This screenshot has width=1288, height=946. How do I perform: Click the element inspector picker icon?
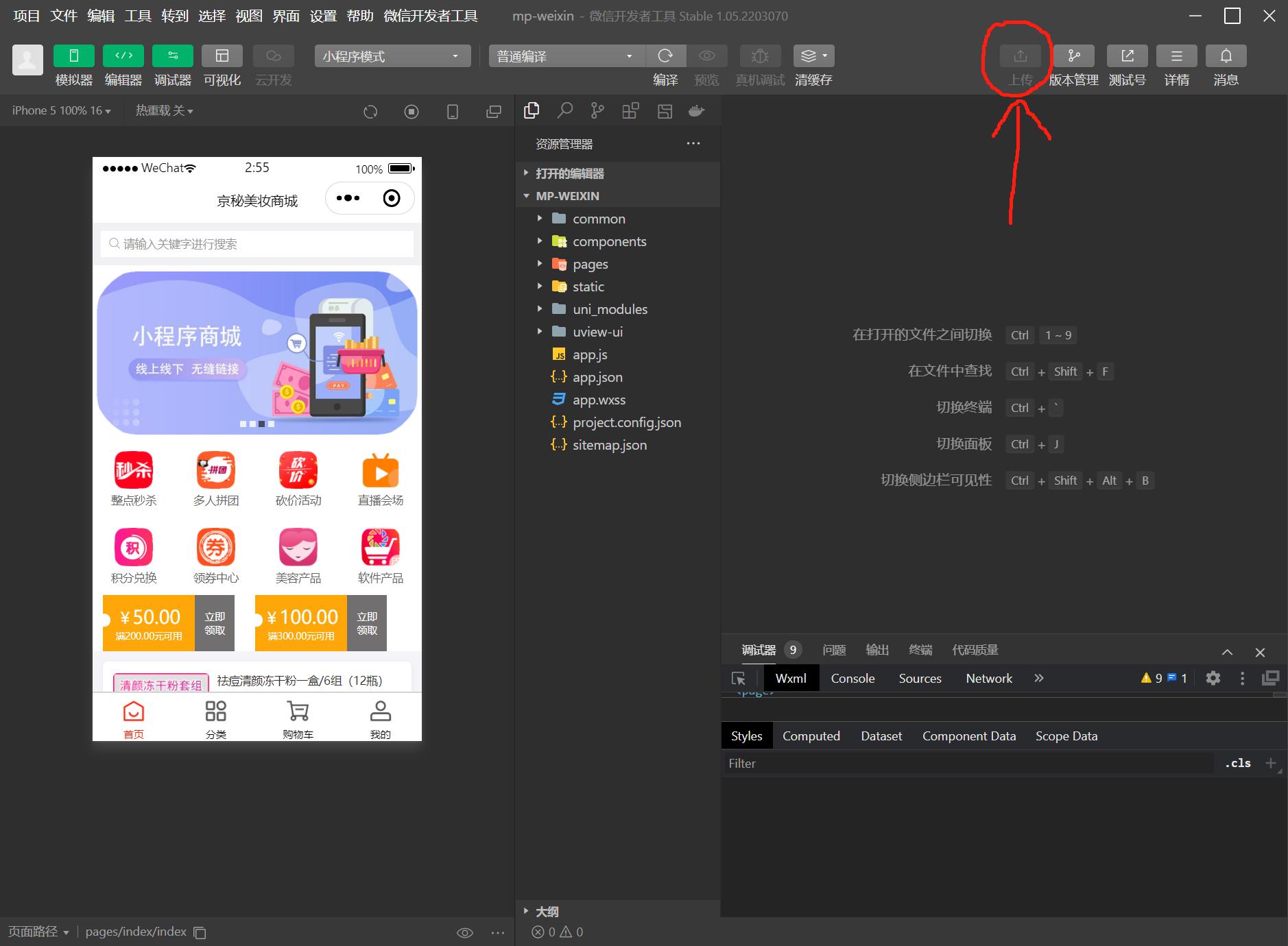tap(739, 678)
